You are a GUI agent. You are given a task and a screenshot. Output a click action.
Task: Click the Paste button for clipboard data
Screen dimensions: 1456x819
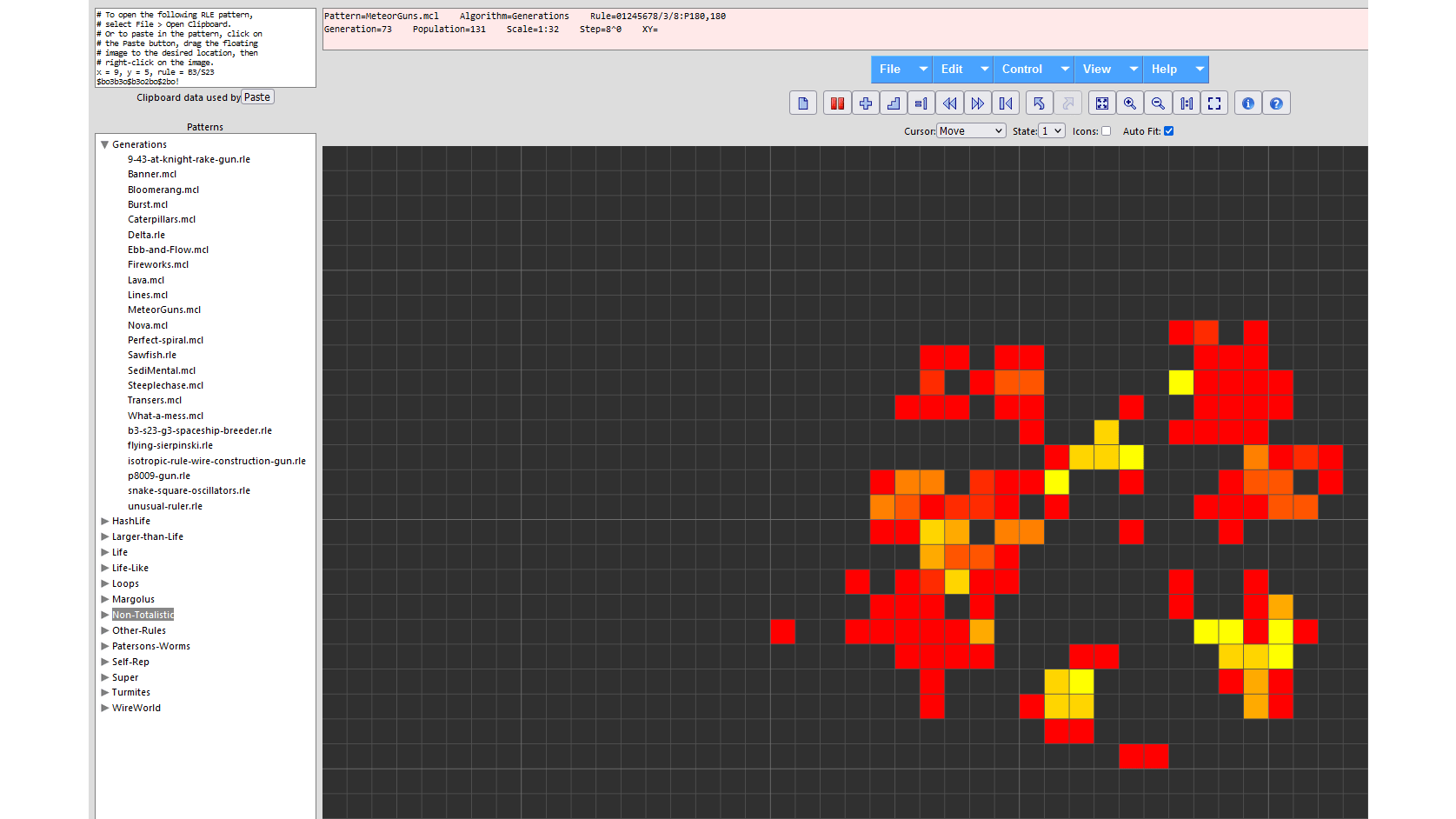[257, 97]
